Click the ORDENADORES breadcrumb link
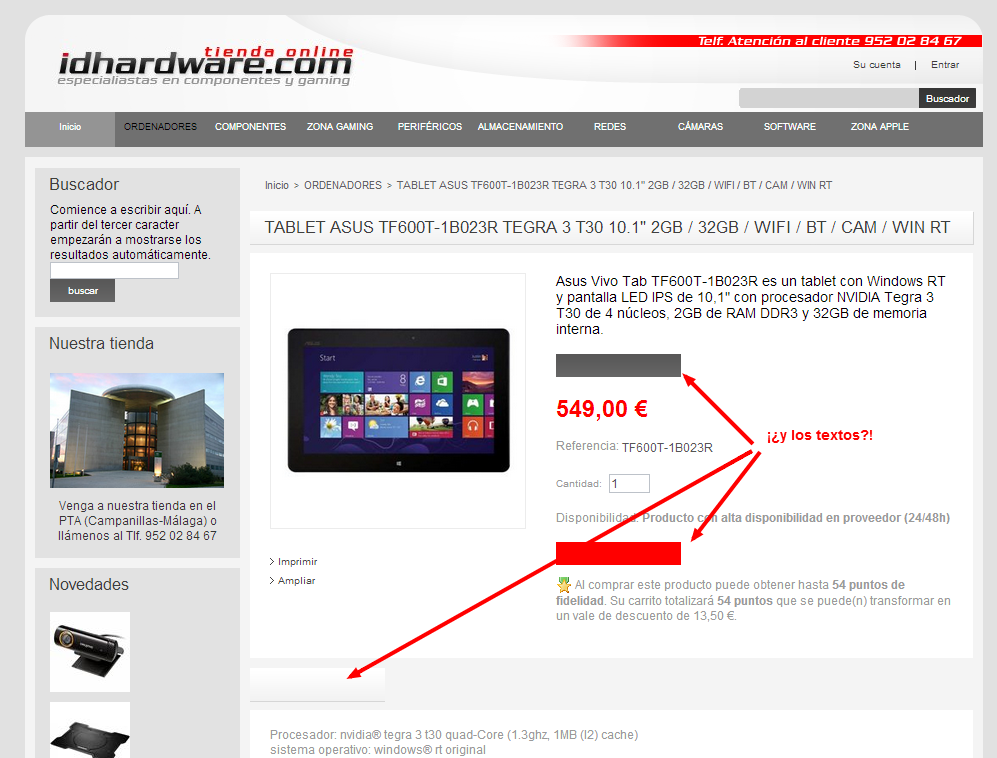 pyautogui.click(x=343, y=185)
